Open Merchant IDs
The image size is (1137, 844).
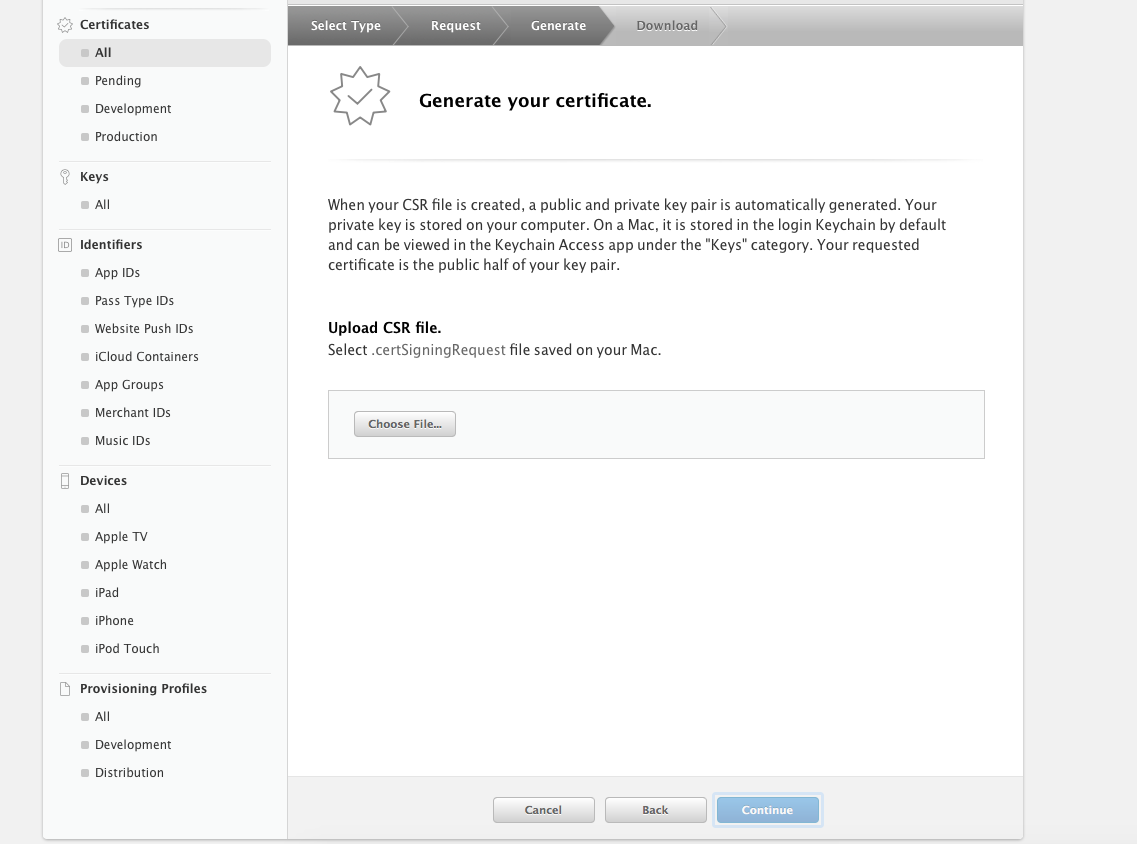coord(133,413)
